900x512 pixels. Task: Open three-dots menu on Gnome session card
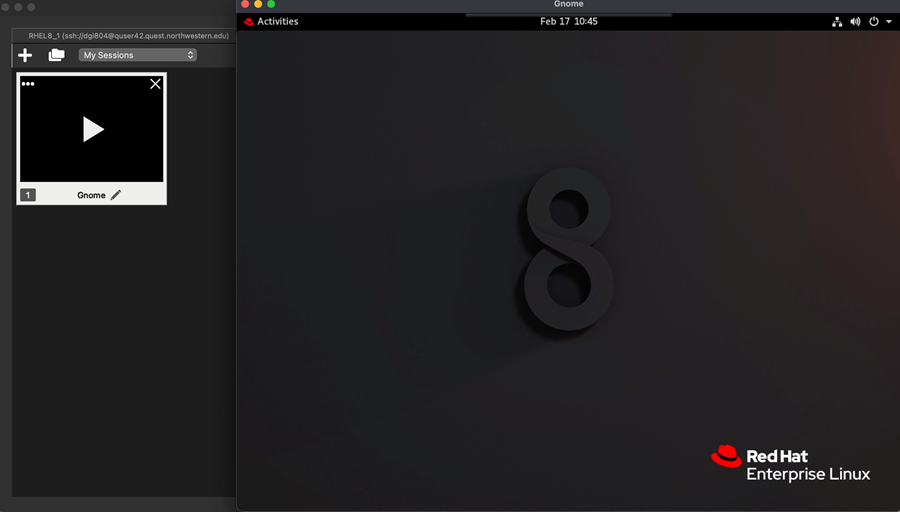(28, 84)
